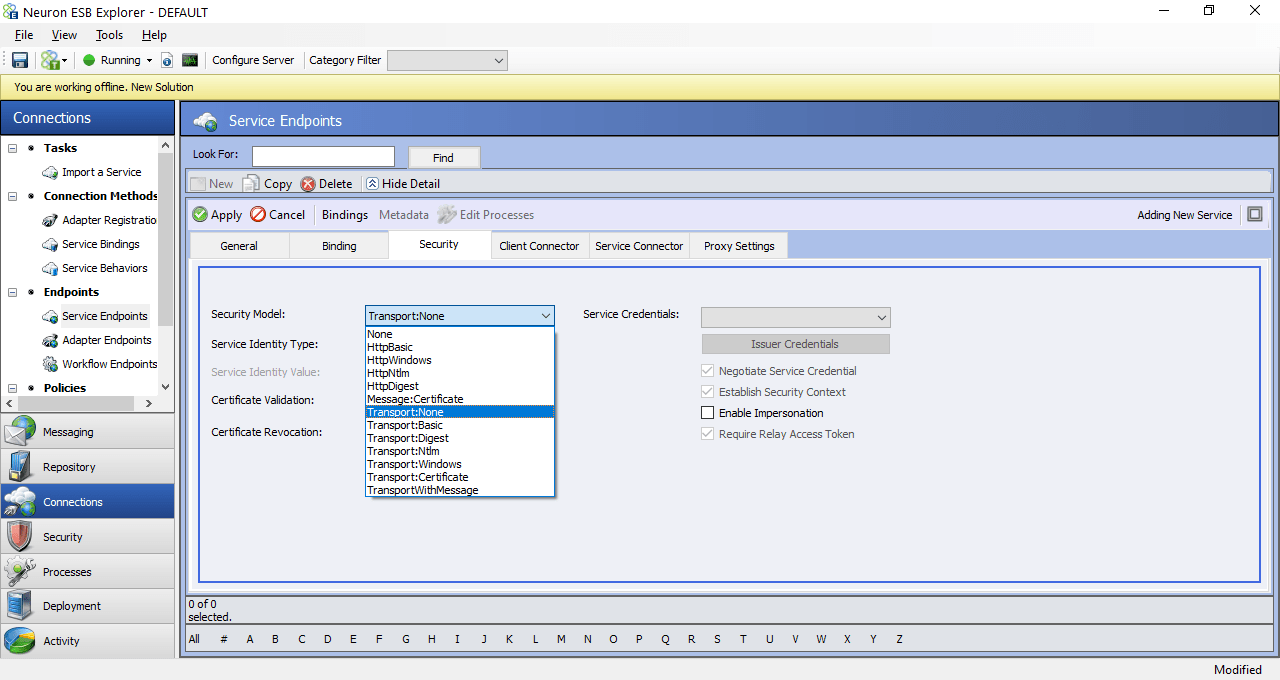The height and width of the screenshot is (680, 1280).
Task: Click the Activity section icon
Action: coord(20,641)
